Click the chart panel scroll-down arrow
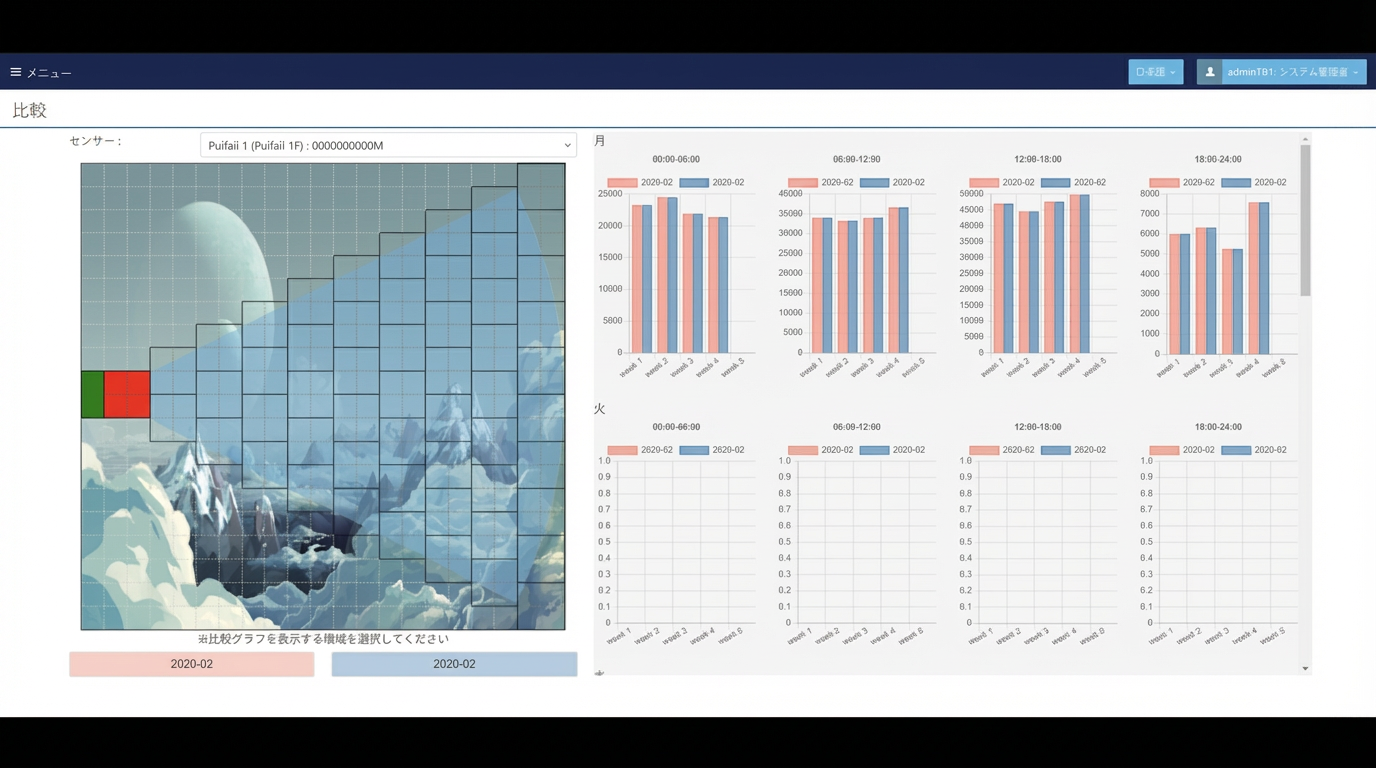Image resolution: width=1376 pixels, height=768 pixels. click(1305, 668)
